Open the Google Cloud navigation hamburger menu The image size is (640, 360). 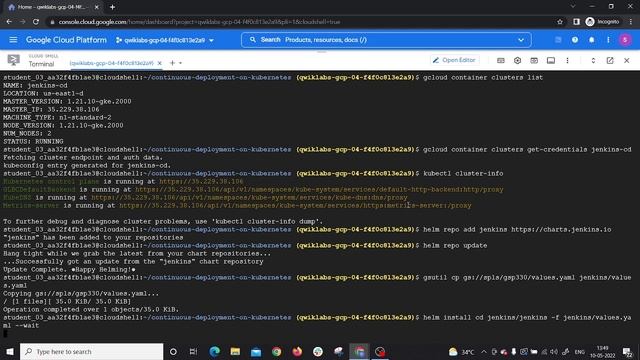click(13, 40)
